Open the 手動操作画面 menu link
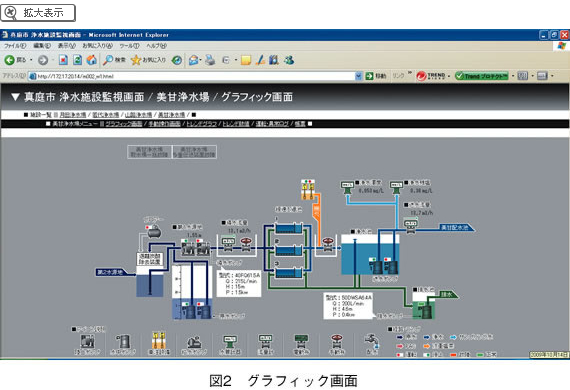 coord(165,124)
